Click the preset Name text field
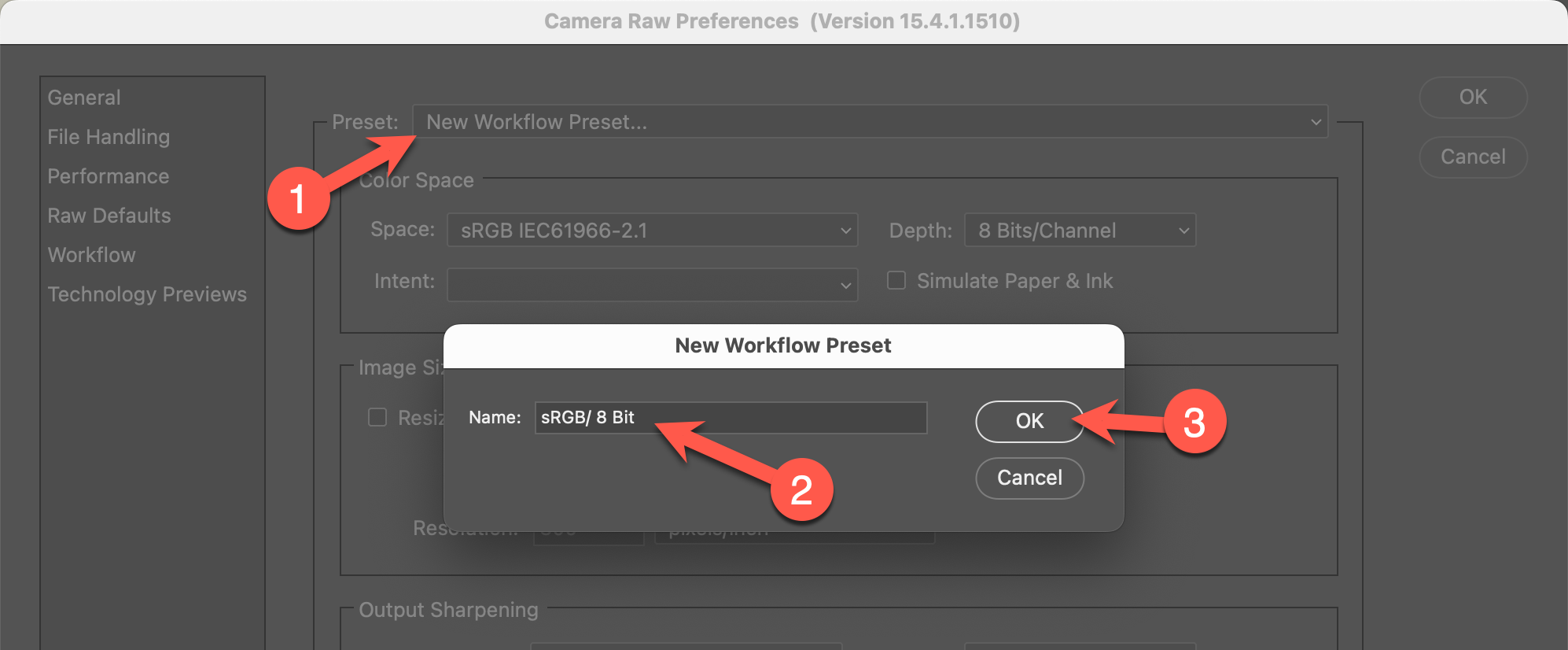 [x=731, y=418]
